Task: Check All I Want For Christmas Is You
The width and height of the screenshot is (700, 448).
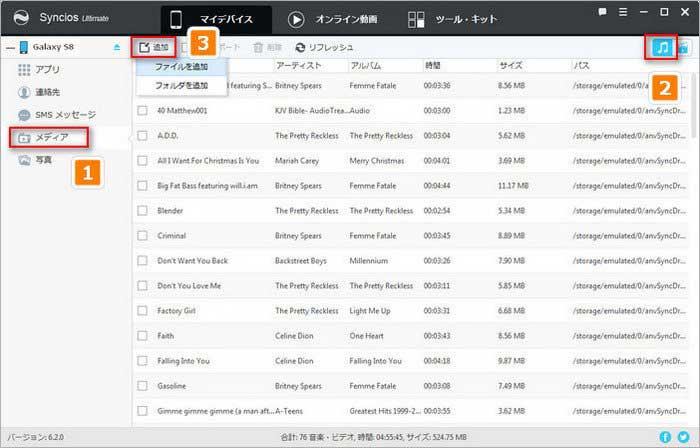Action: click(142, 161)
